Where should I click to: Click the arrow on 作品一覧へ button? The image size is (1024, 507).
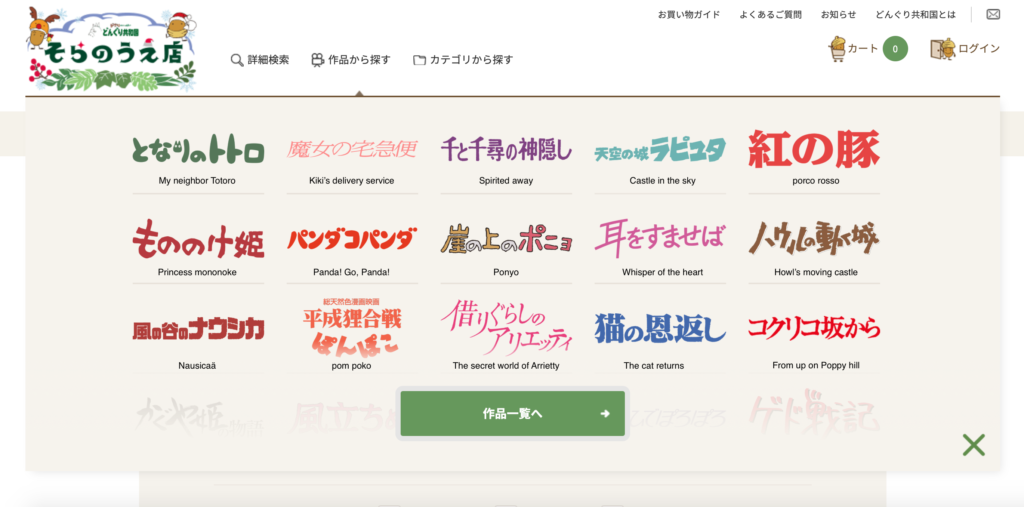point(605,414)
